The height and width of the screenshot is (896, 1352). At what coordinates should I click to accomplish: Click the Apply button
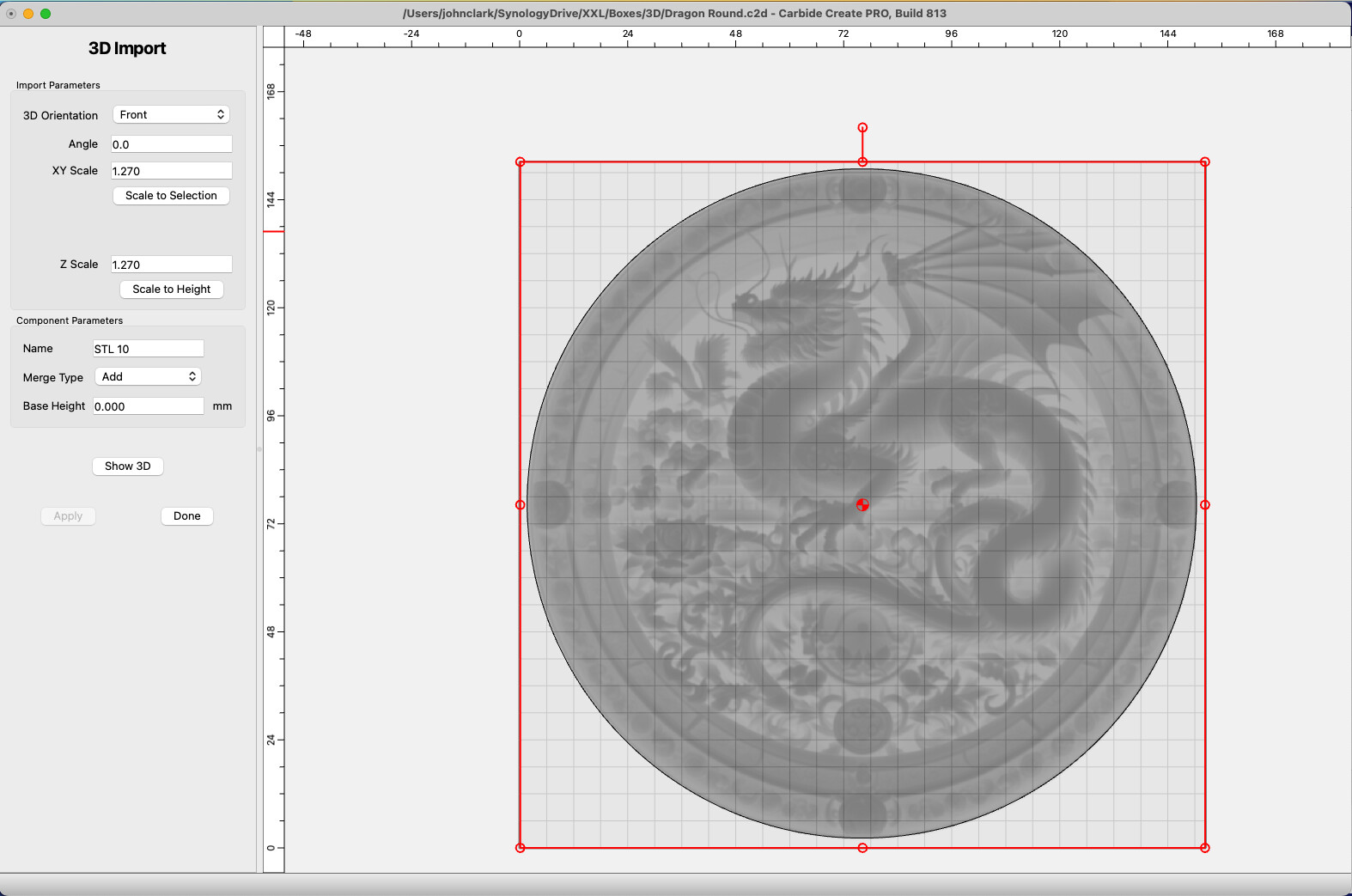coord(68,516)
